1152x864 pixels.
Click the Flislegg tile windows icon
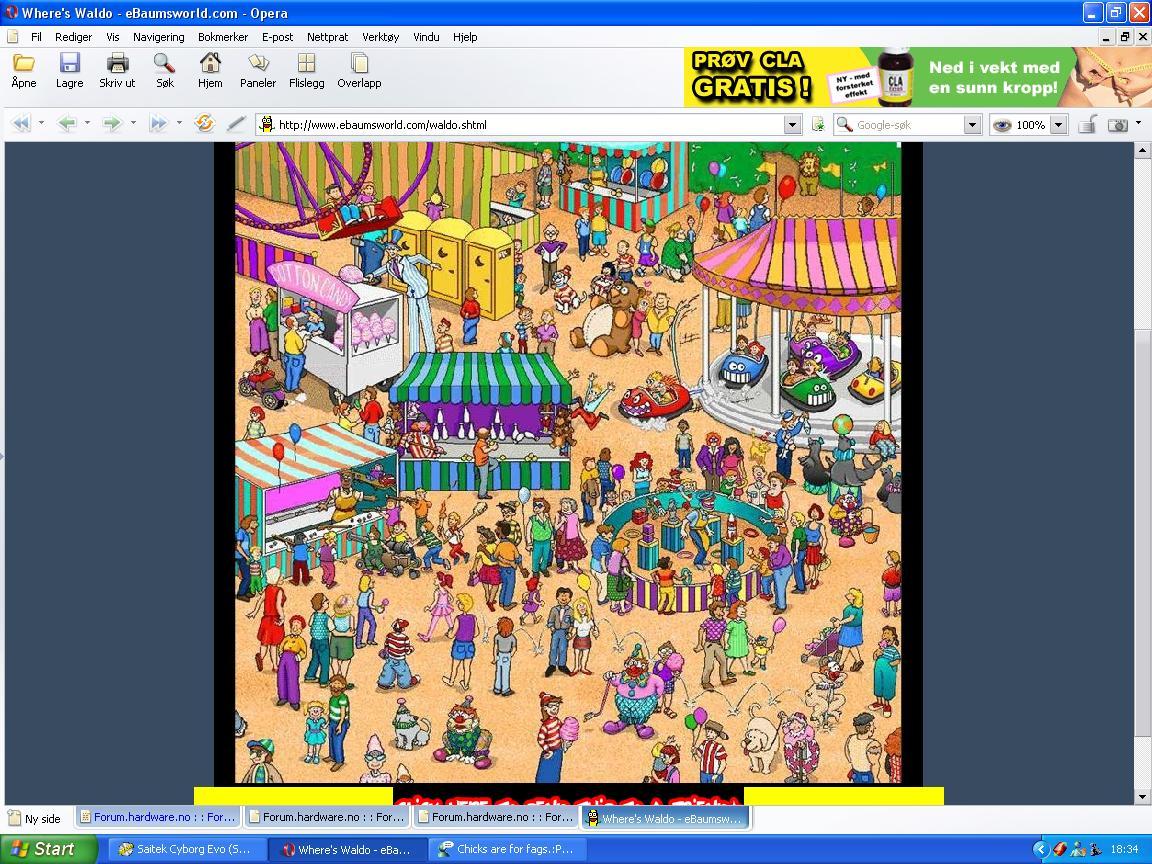tap(306, 63)
